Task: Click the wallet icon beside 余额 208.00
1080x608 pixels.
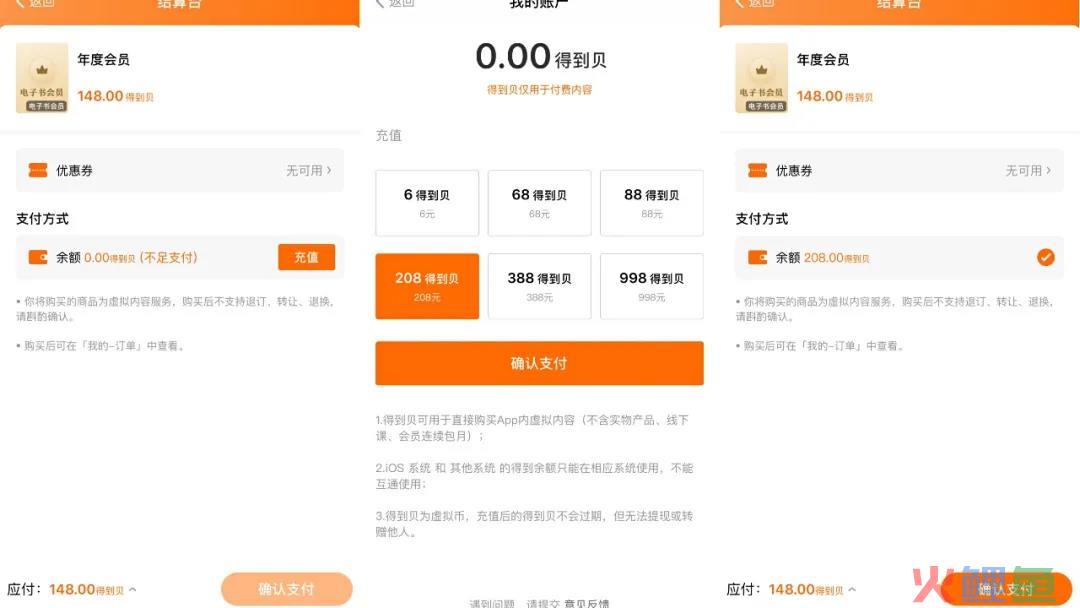Action: pos(758,258)
